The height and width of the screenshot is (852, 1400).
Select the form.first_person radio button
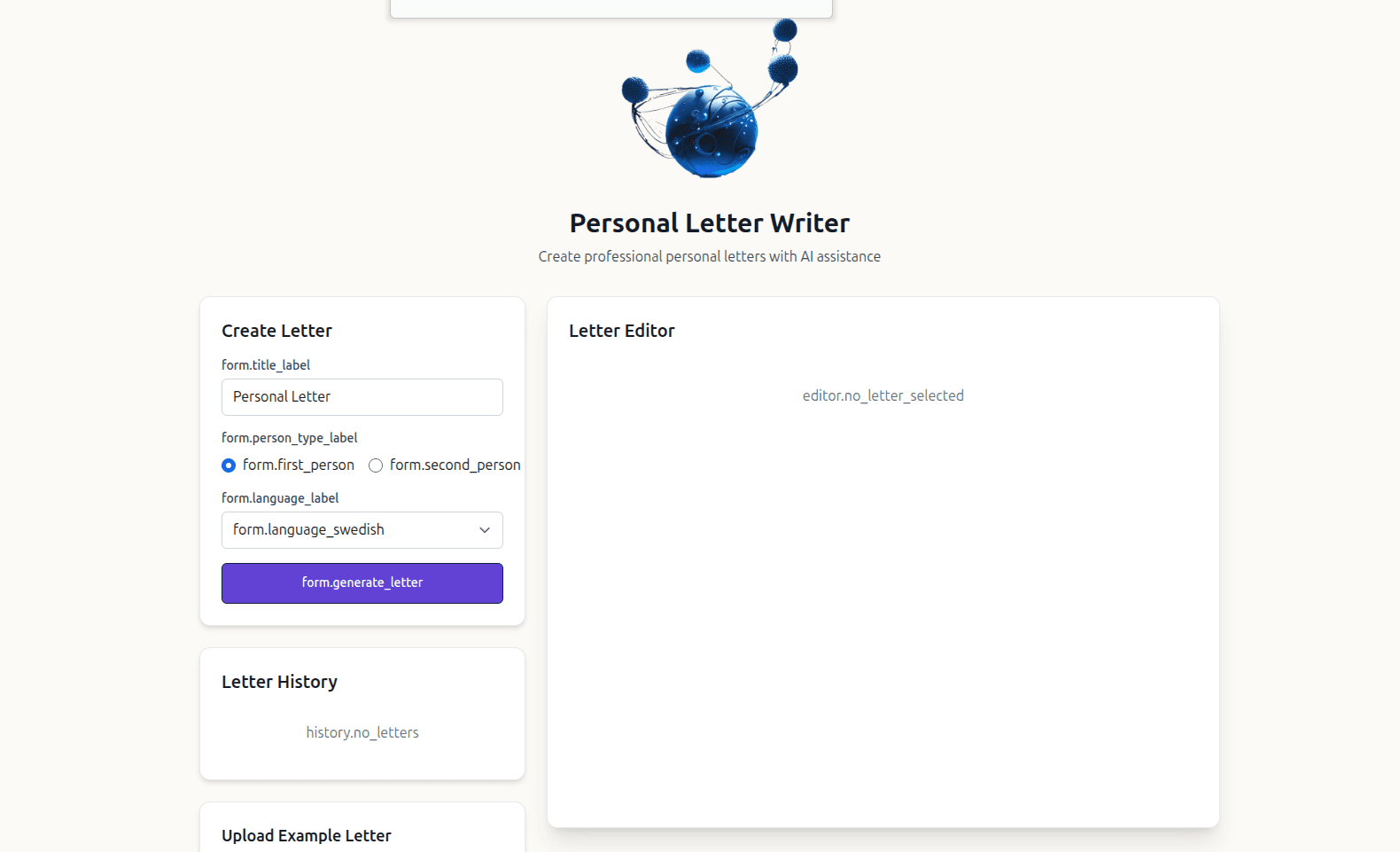tap(229, 465)
